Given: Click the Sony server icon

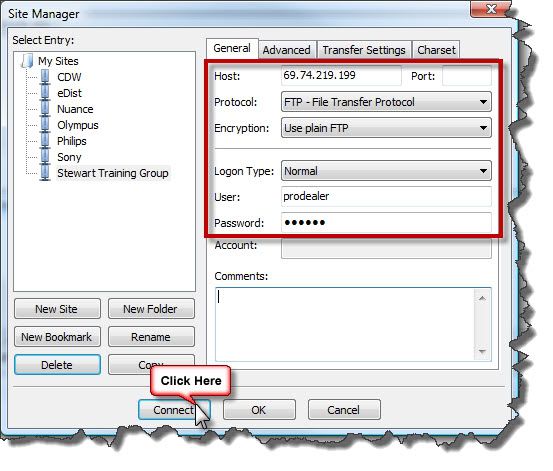Looking at the screenshot, I should (x=45, y=157).
